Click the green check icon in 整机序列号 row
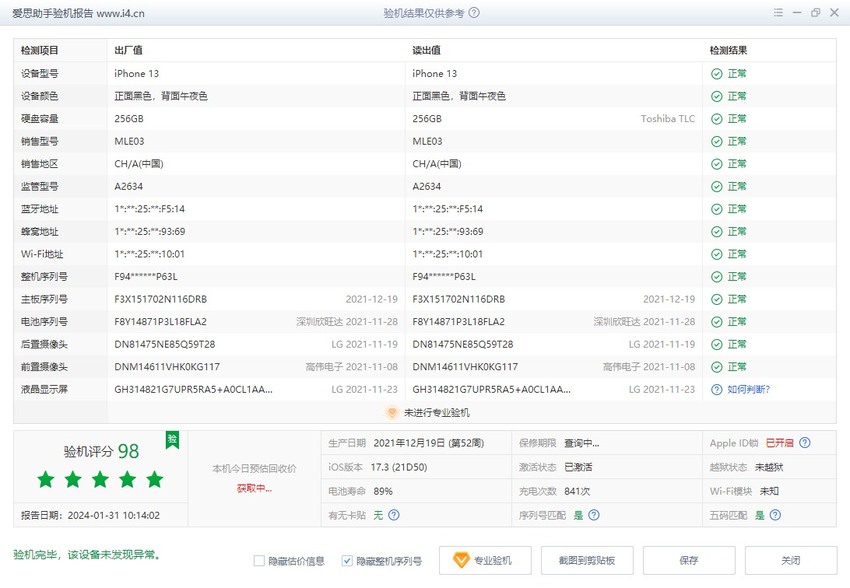 pos(717,277)
